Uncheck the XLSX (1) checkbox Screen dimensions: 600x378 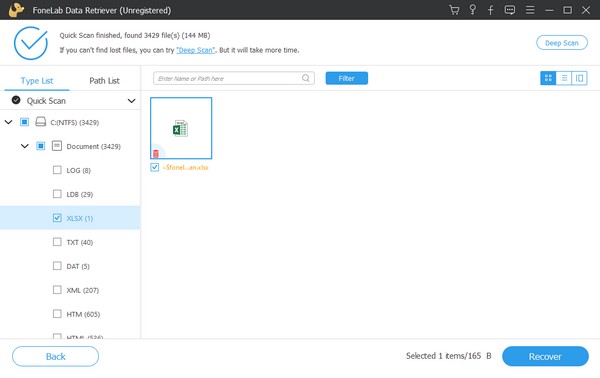point(57,218)
